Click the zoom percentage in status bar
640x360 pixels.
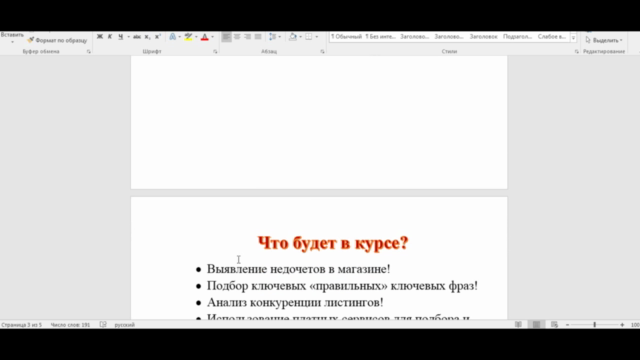tap(635, 325)
